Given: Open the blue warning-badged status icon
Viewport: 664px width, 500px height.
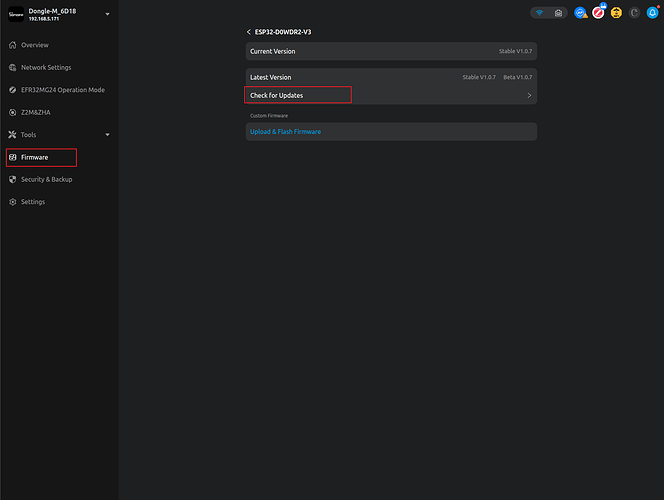Looking at the screenshot, I should (x=580, y=13).
